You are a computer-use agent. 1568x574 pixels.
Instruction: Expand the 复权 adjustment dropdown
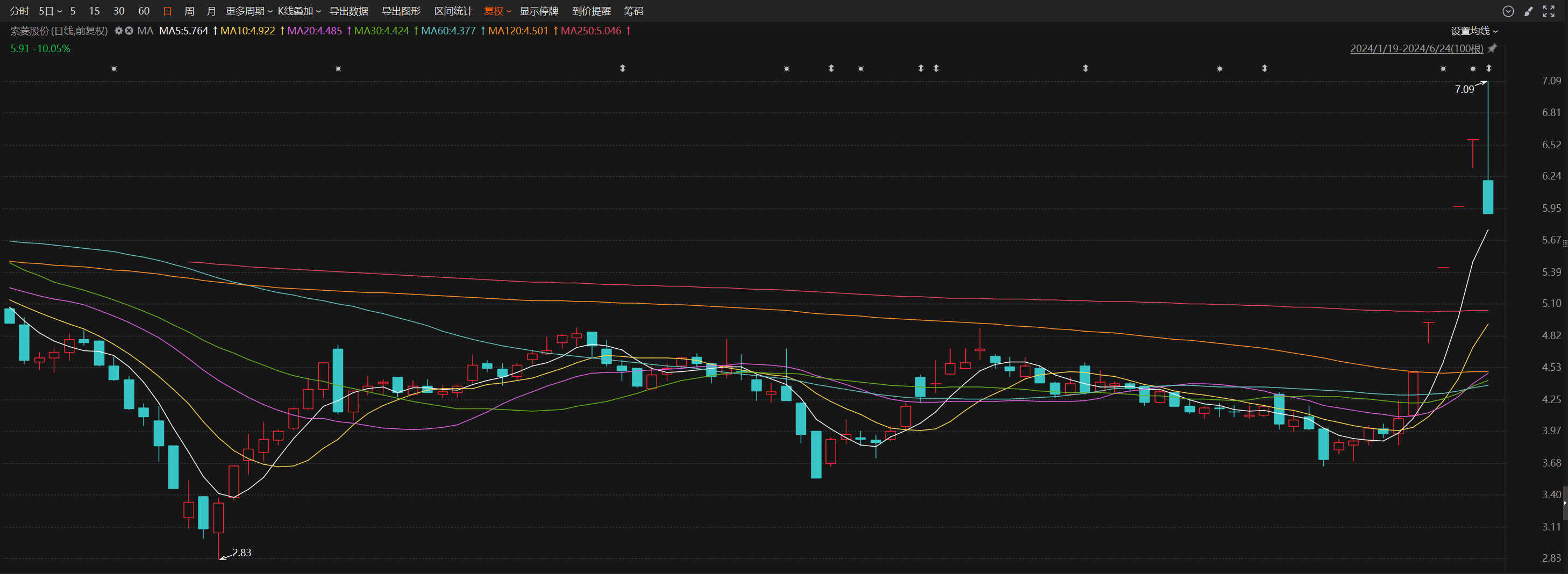coord(497,11)
